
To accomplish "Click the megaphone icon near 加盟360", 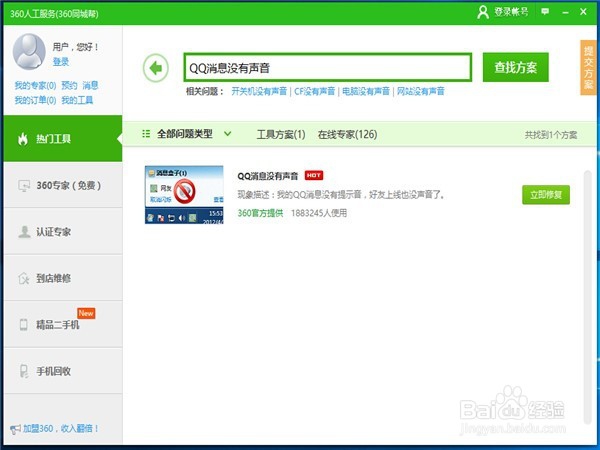I will tap(15, 429).
